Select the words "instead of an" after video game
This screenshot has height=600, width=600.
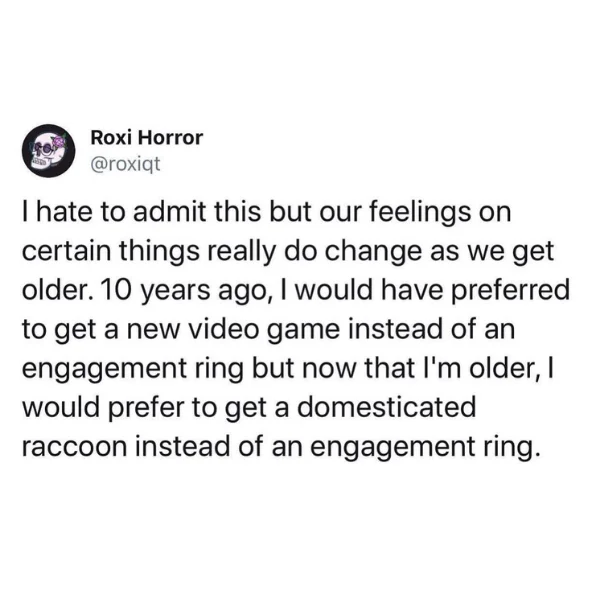[x=431, y=330]
